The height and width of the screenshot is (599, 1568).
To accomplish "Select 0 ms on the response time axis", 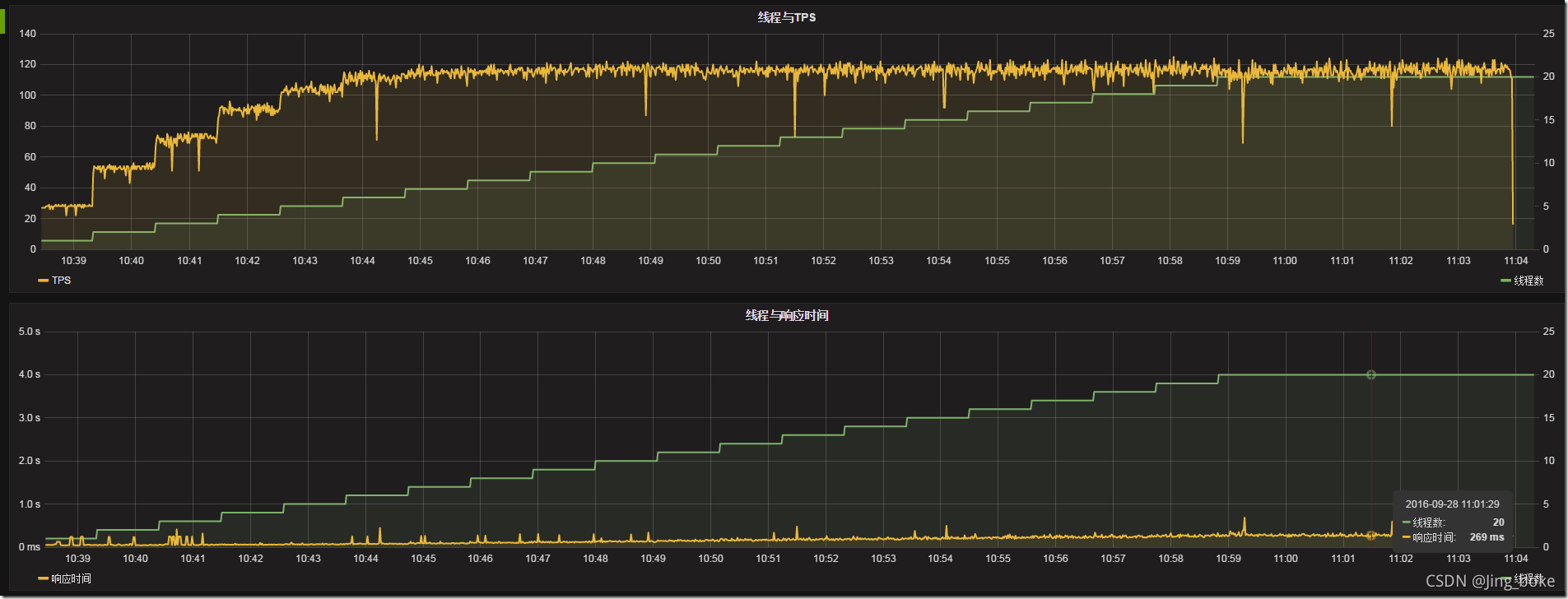I will [x=30, y=547].
